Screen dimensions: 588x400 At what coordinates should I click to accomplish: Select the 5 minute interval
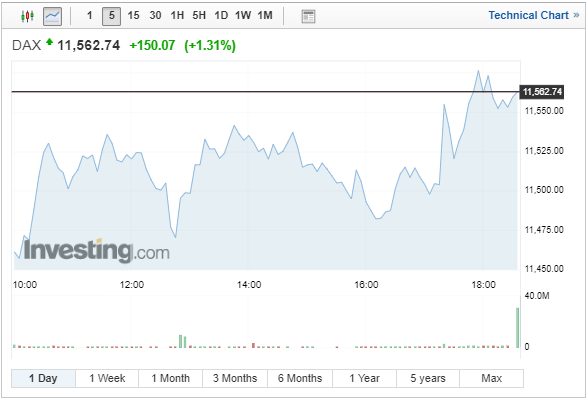pos(111,16)
